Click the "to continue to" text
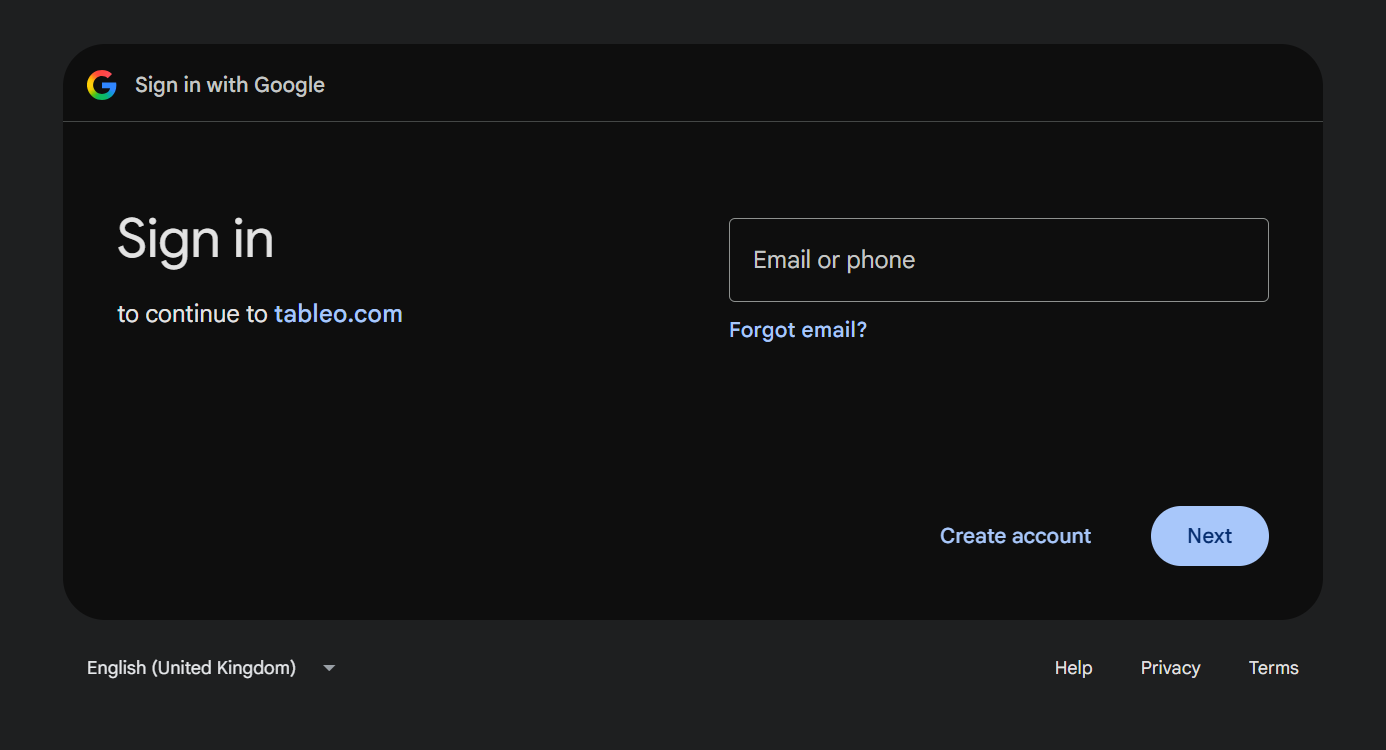Image resolution: width=1386 pixels, height=750 pixels. 192,314
